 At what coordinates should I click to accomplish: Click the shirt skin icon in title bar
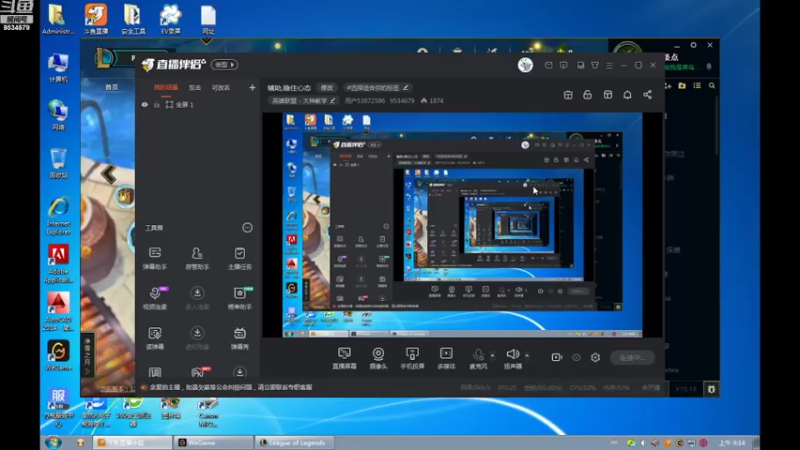click(x=595, y=65)
